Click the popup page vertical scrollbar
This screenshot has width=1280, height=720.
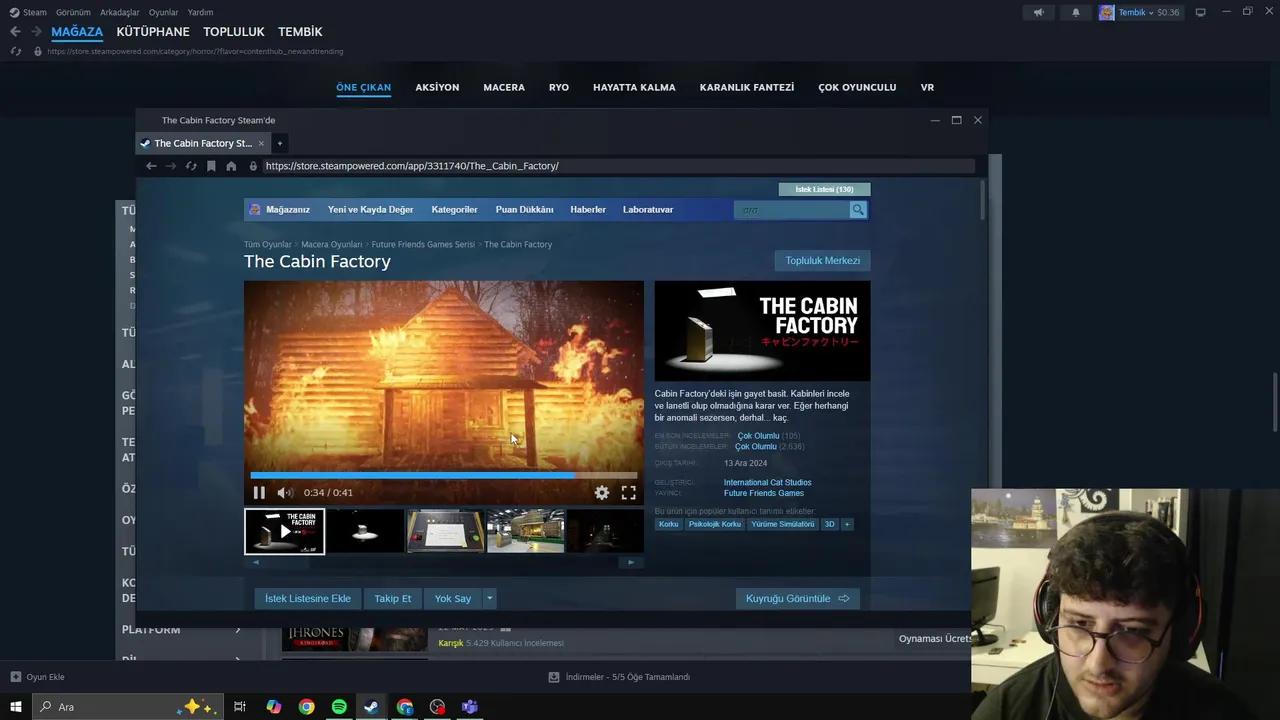[983, 200]
